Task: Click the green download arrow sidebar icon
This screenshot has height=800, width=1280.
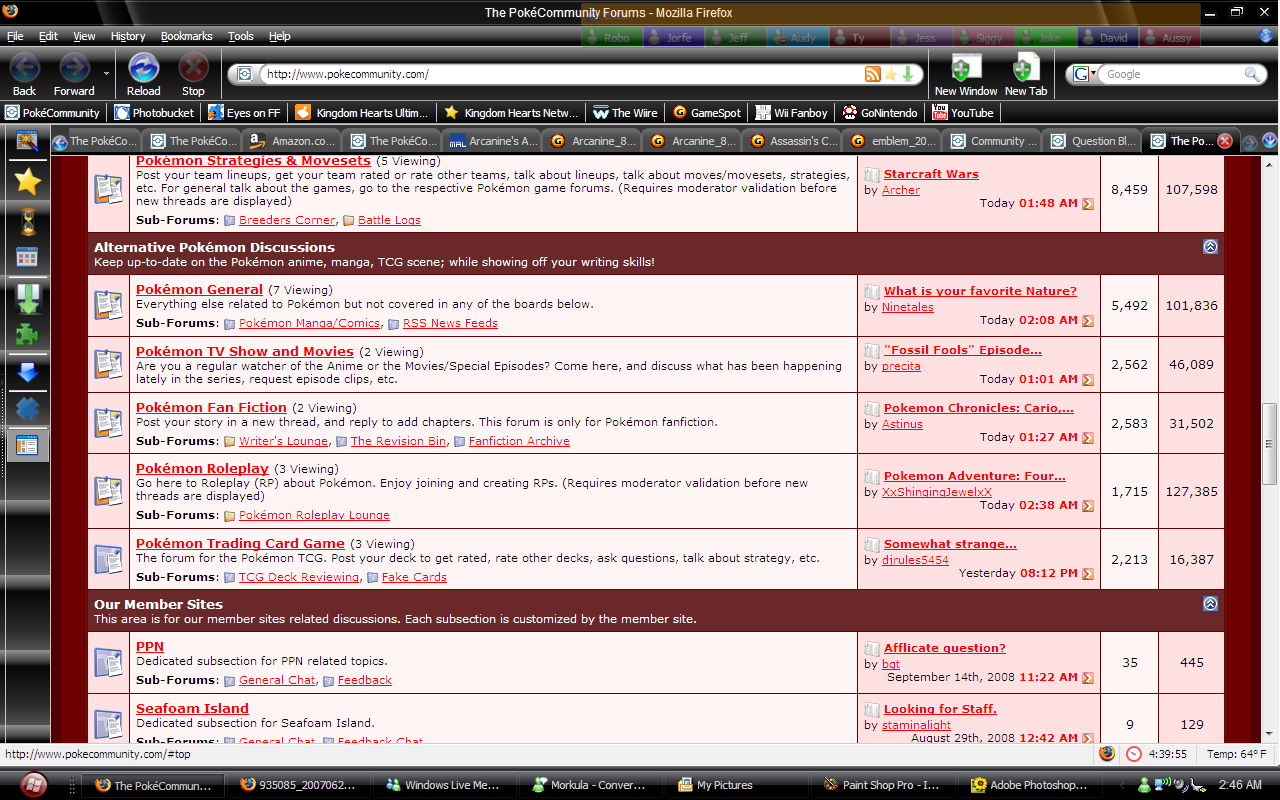Action: pos(27,297)
